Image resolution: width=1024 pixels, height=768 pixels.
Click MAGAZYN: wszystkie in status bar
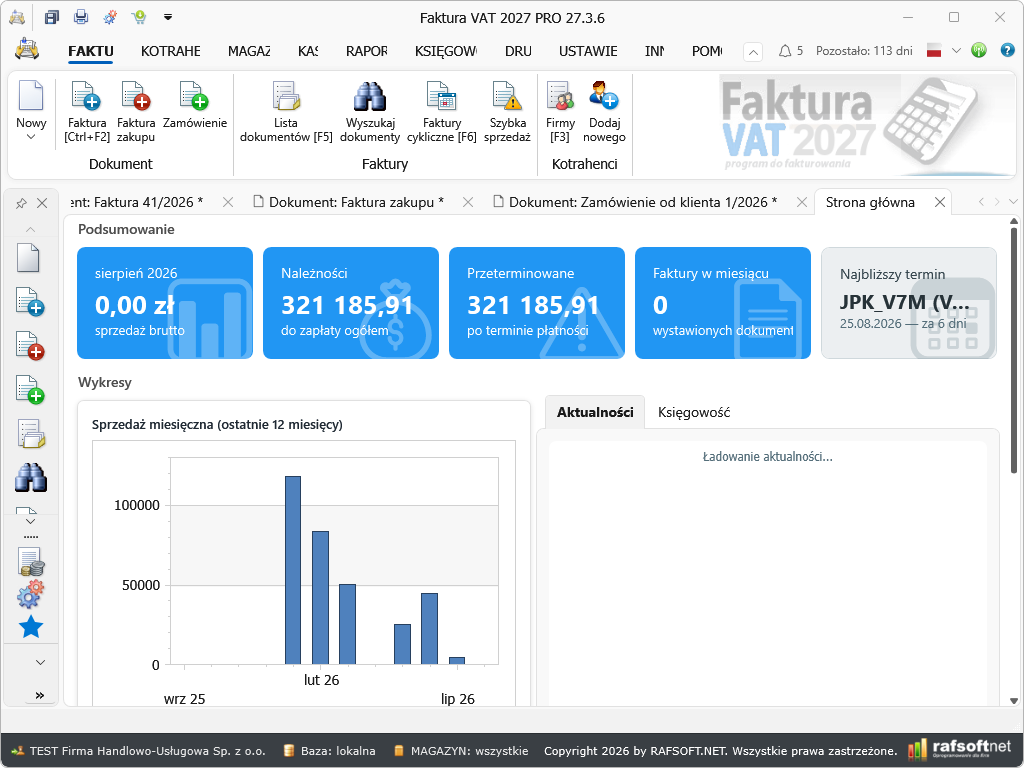461,751
